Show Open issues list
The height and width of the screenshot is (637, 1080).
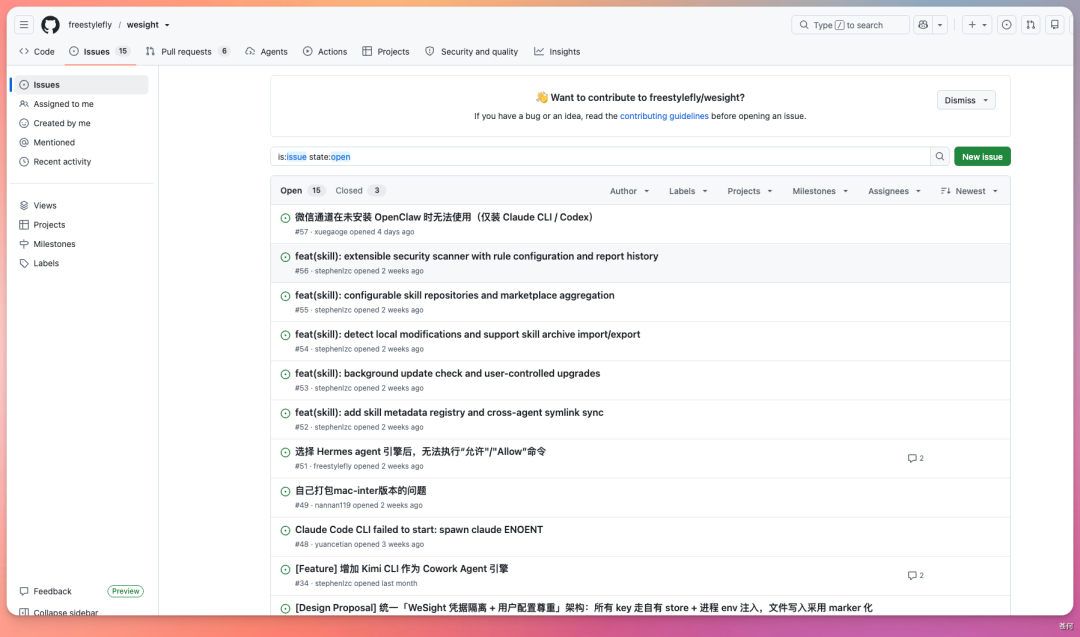point(301,191)
